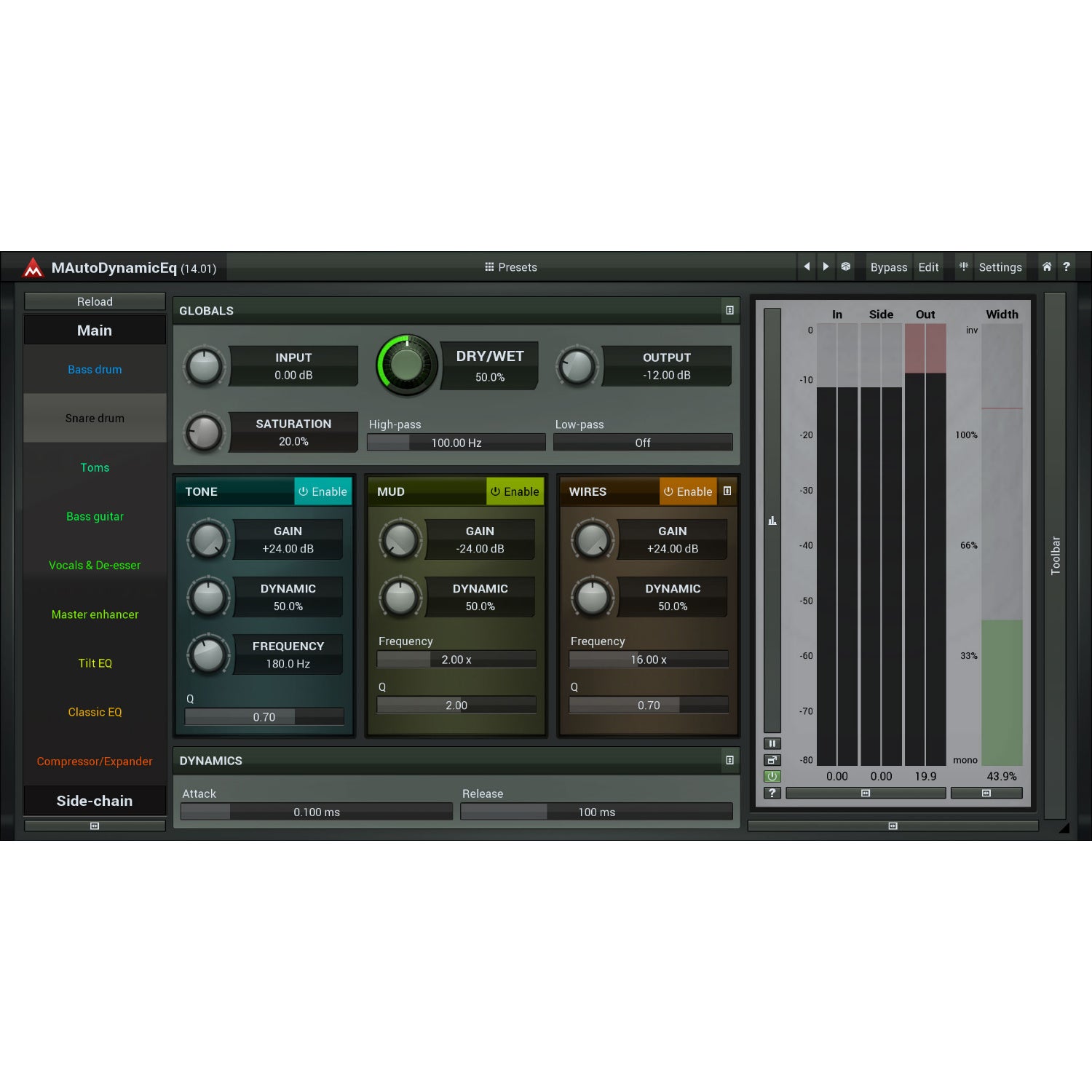Collapse the GLOBALS panel with its corner icon

(729, 310)
